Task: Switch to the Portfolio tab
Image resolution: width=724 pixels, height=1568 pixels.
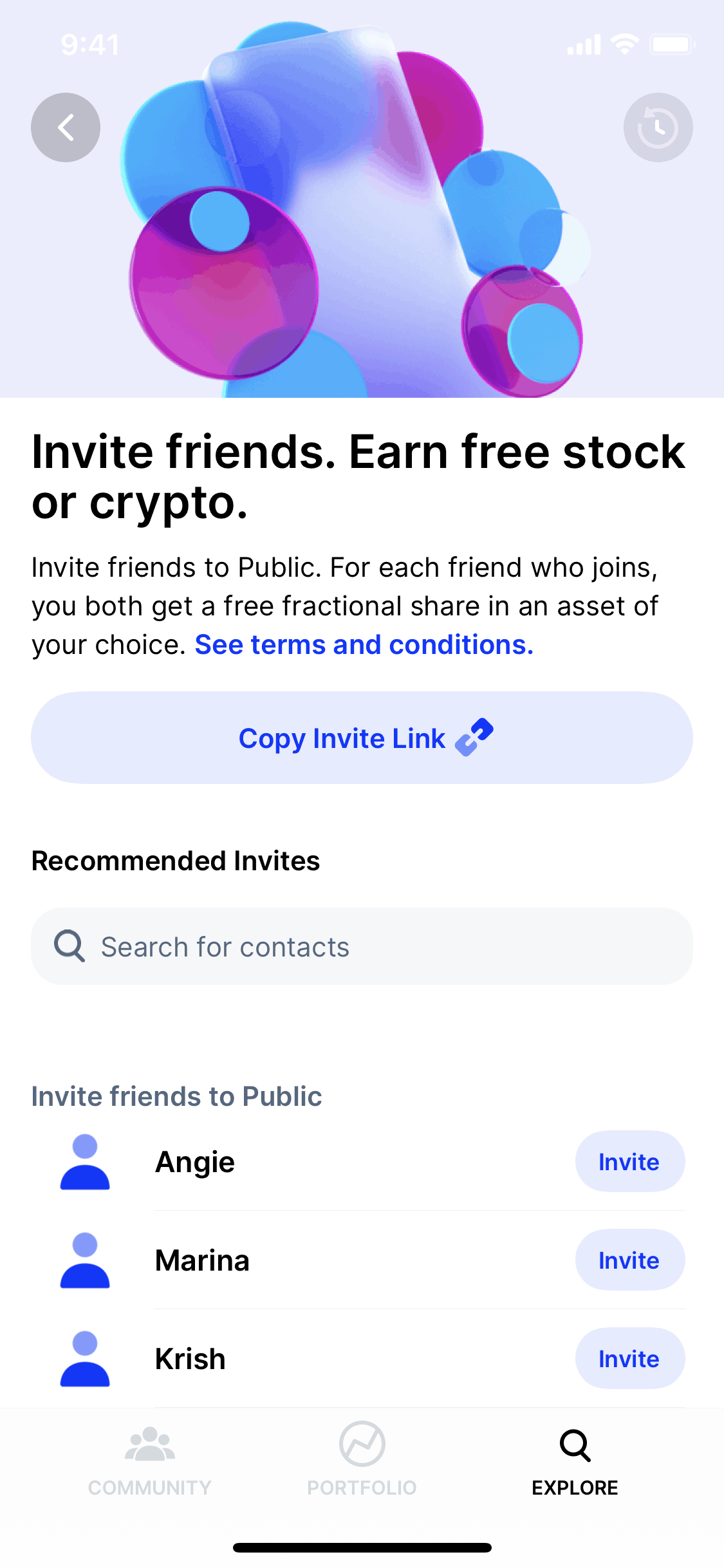Action: [x=362, y=1459]
